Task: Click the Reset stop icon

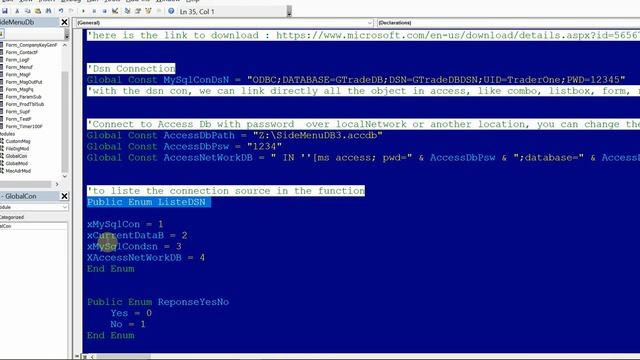Action: click(104, 11)
